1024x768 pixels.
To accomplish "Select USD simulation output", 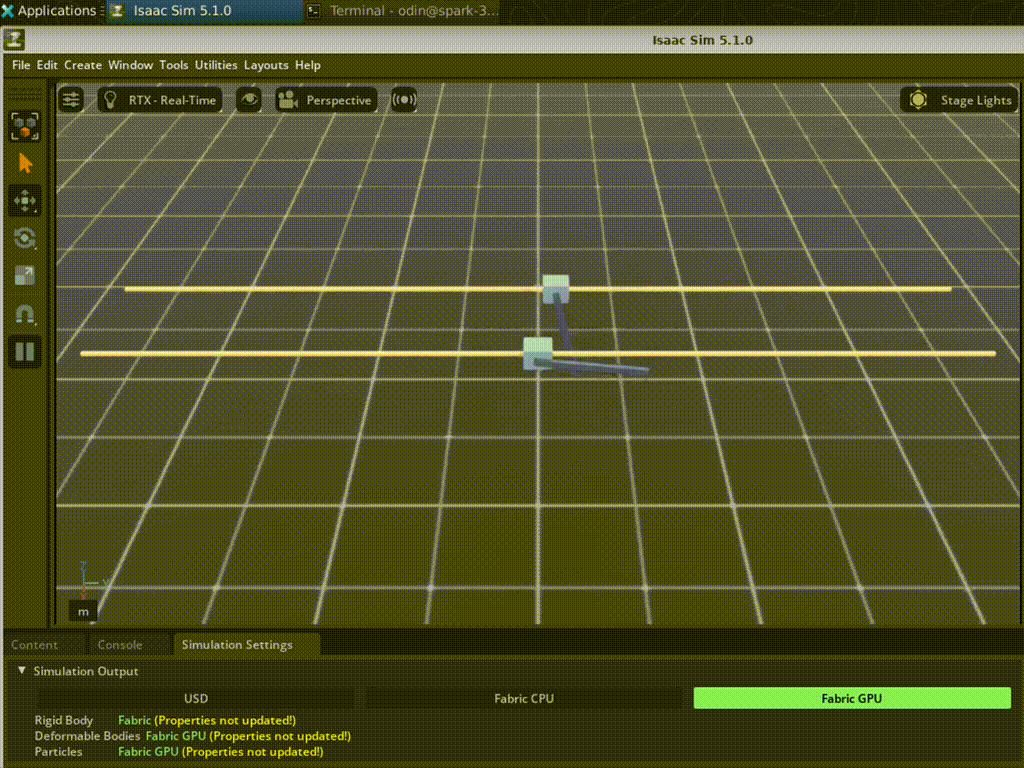I will [196, 698].
